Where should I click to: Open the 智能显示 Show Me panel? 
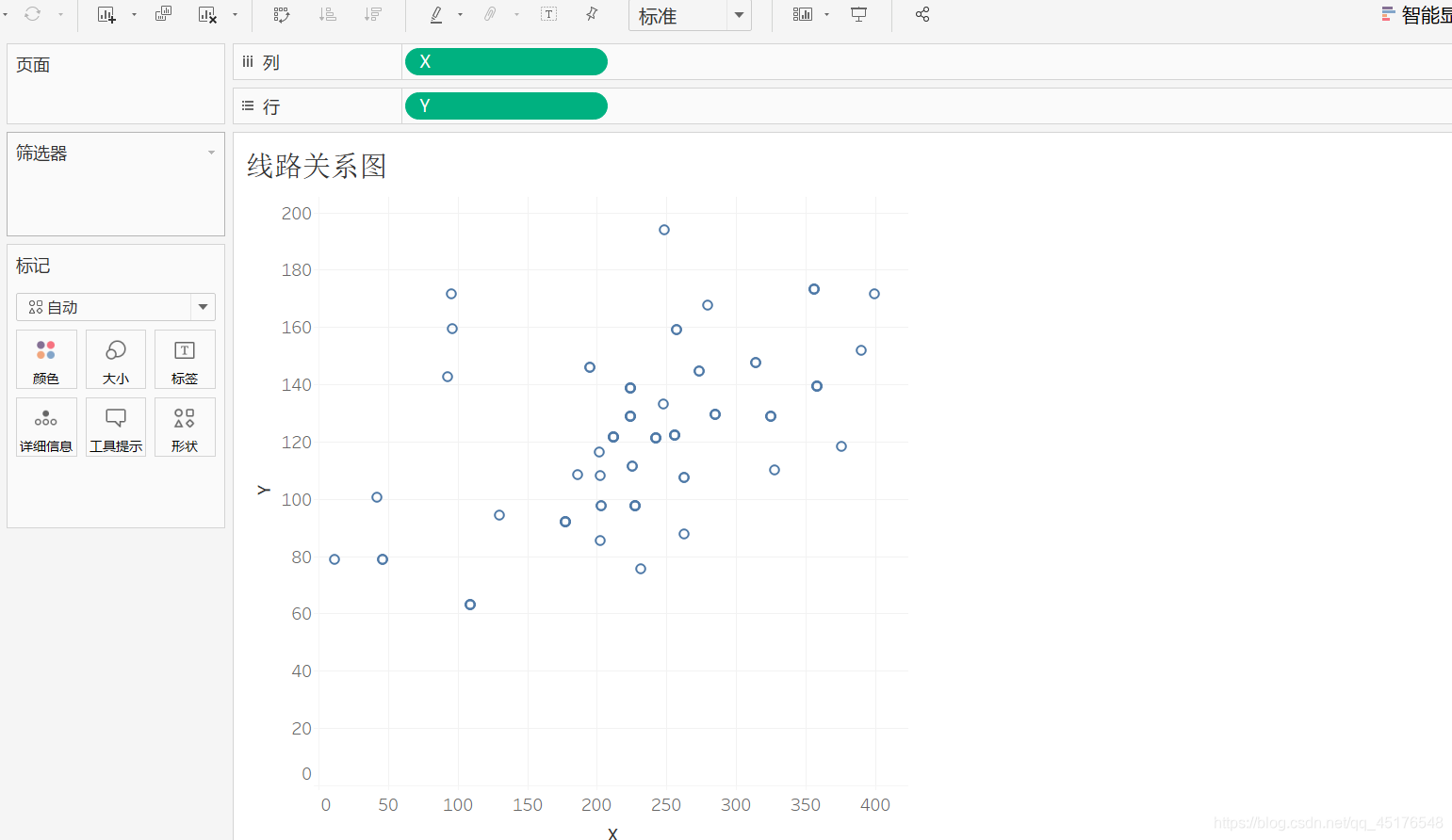pos(1416,15)
